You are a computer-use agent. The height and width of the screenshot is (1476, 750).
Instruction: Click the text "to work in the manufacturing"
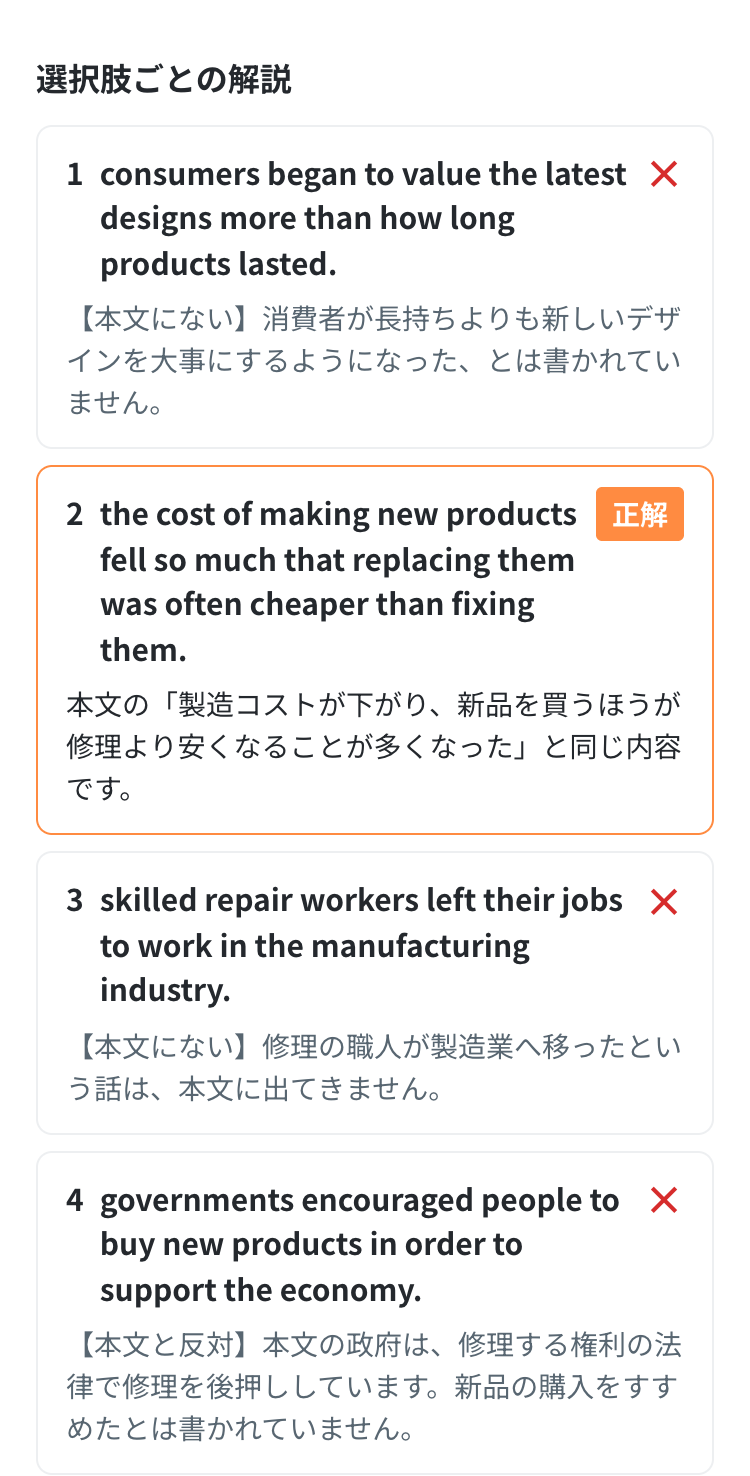(315, 946)
